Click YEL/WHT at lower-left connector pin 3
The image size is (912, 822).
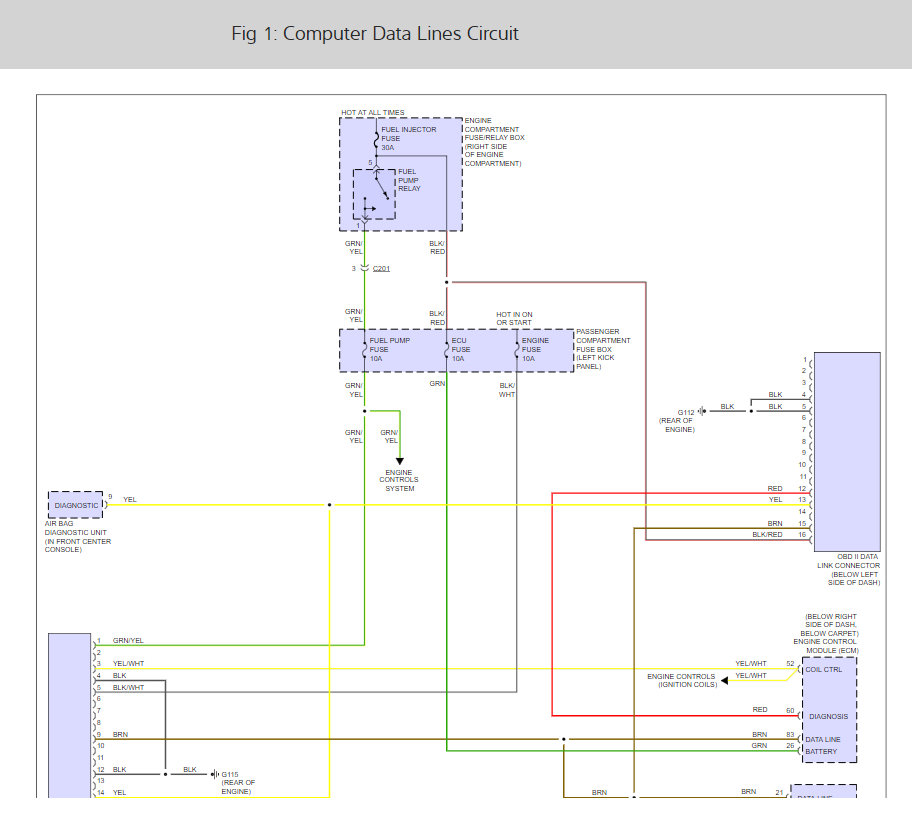[128, 664]
